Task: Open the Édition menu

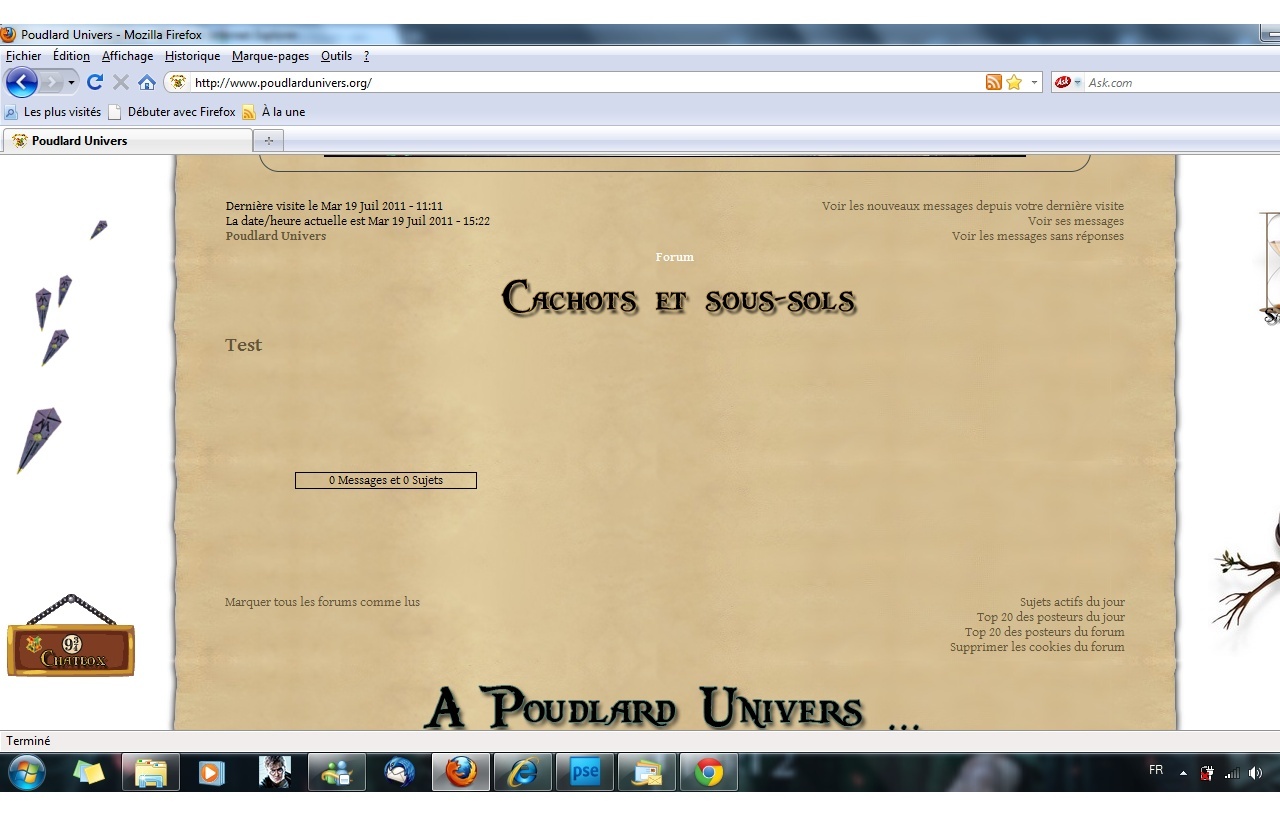Action: click(x=71, y=56)
